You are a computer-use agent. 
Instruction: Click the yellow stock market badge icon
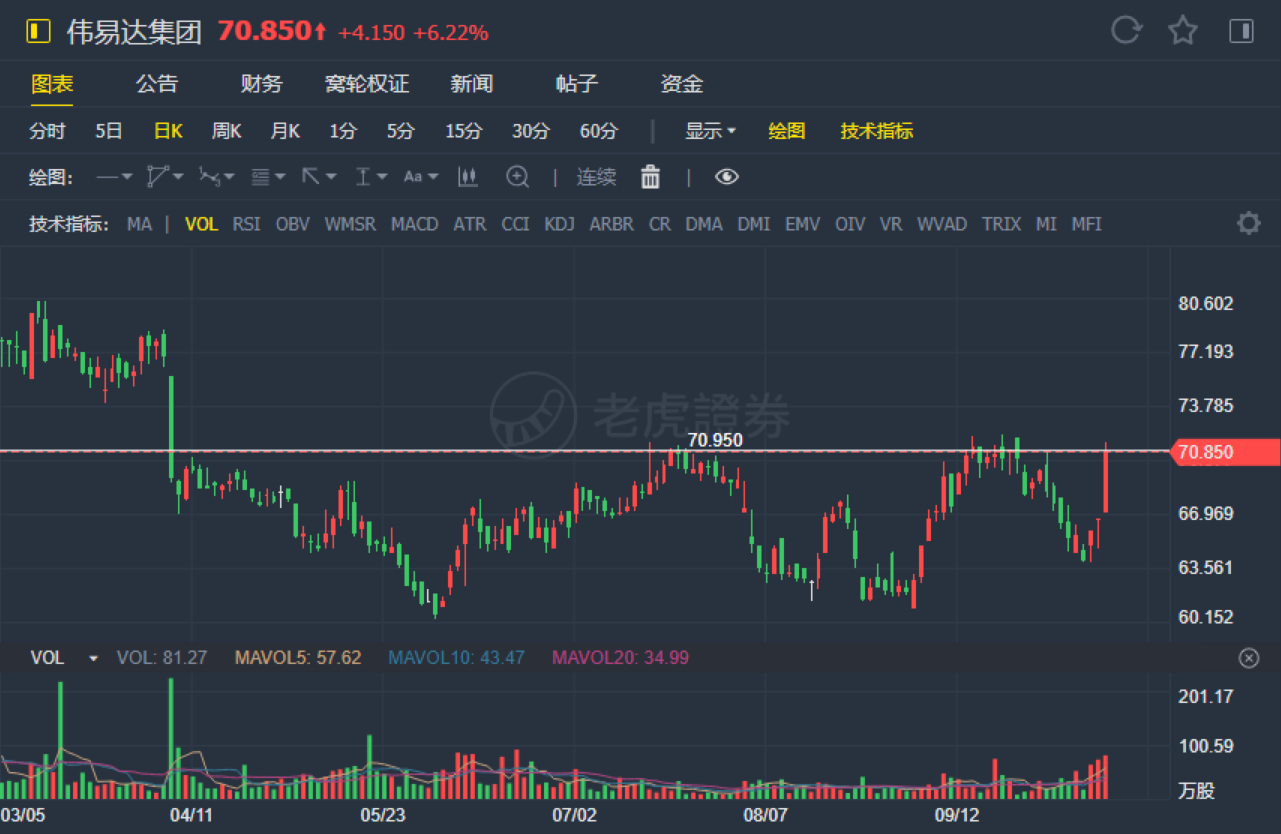coord(38,31)
